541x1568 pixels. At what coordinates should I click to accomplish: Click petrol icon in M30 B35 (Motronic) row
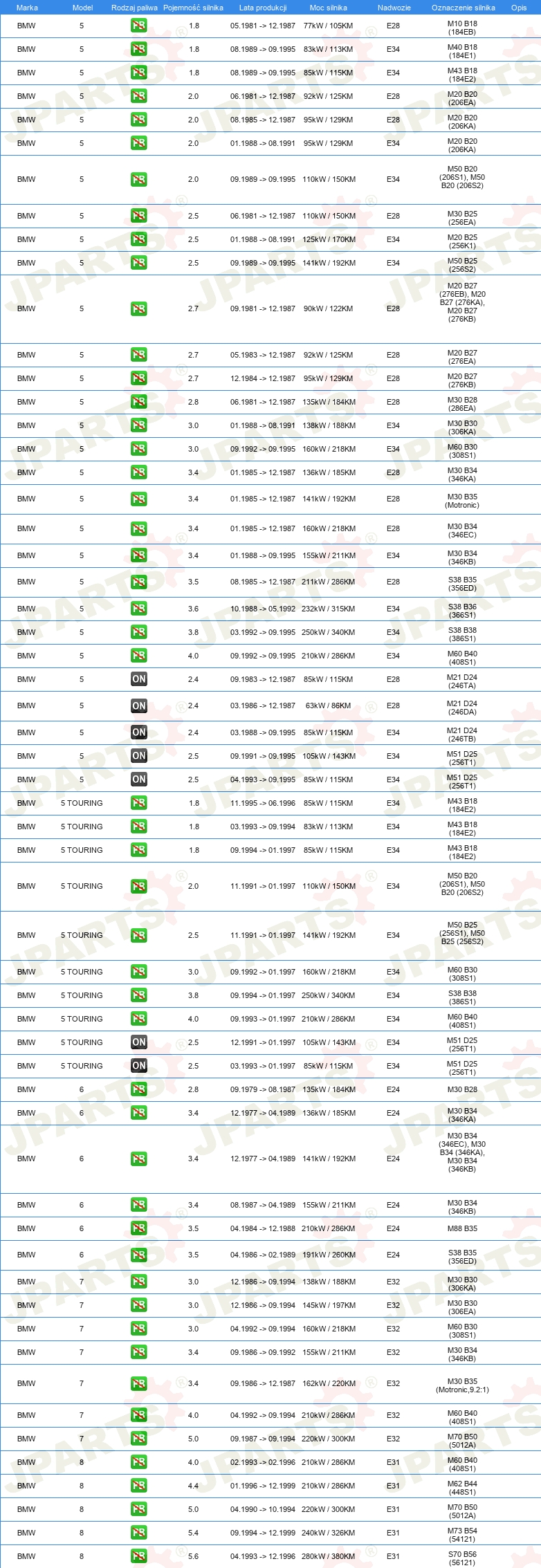point(138,499)
